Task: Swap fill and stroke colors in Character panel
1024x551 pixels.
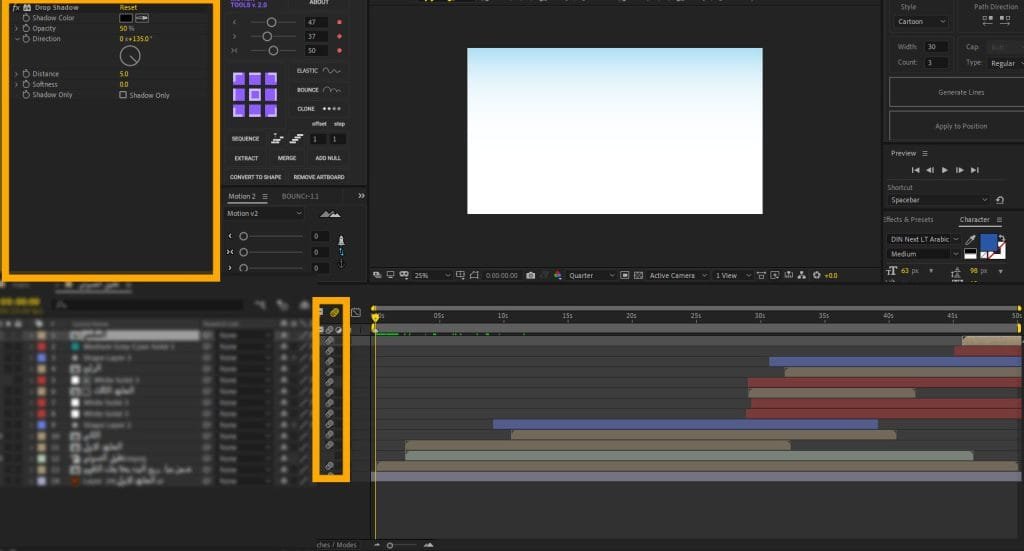Action: [x=1001, y=238]
